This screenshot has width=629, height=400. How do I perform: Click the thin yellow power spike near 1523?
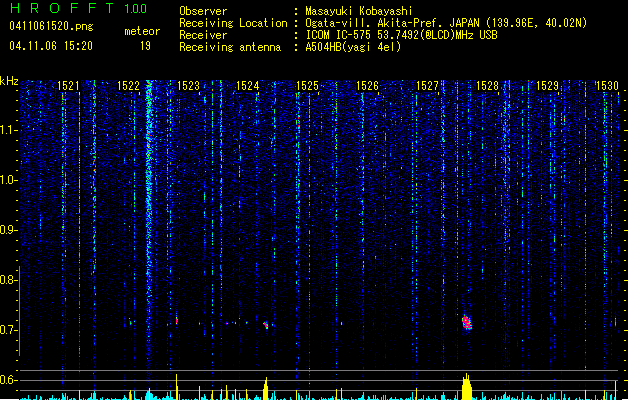(x=177, y=387)
